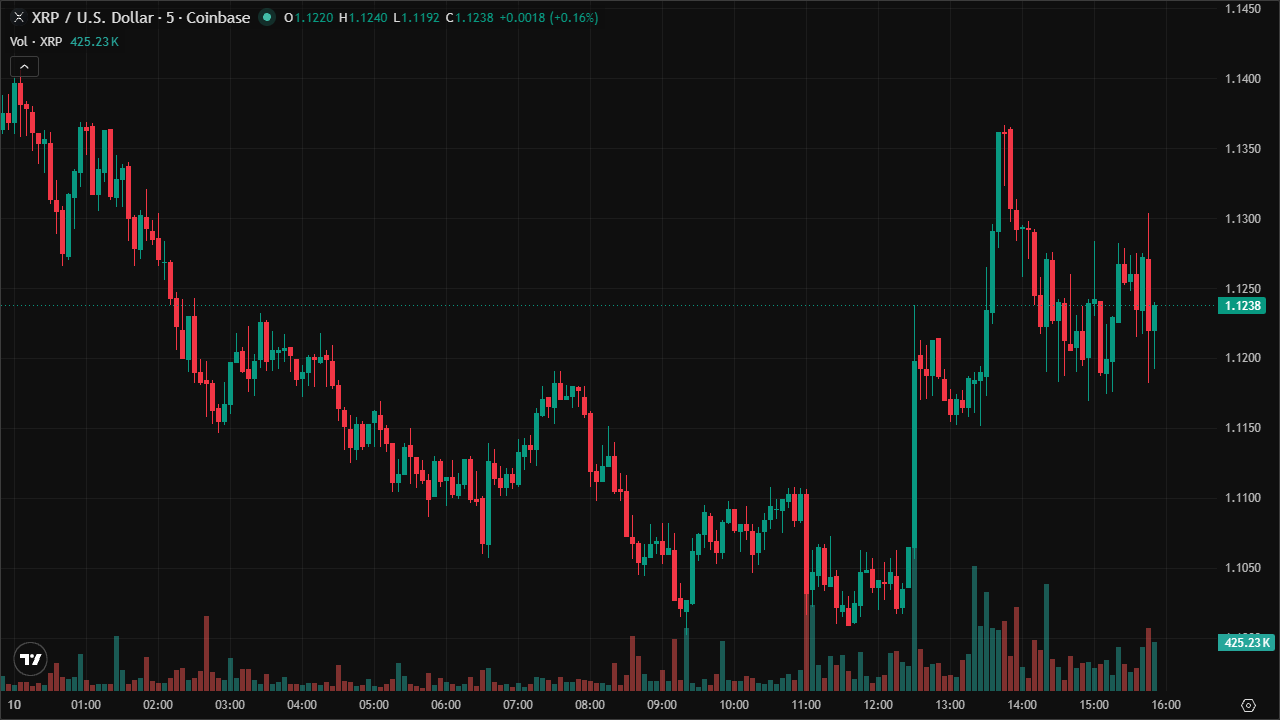Click the 1.1250 price axis label
The image size is (1280, 720).
coord(1241,288)
